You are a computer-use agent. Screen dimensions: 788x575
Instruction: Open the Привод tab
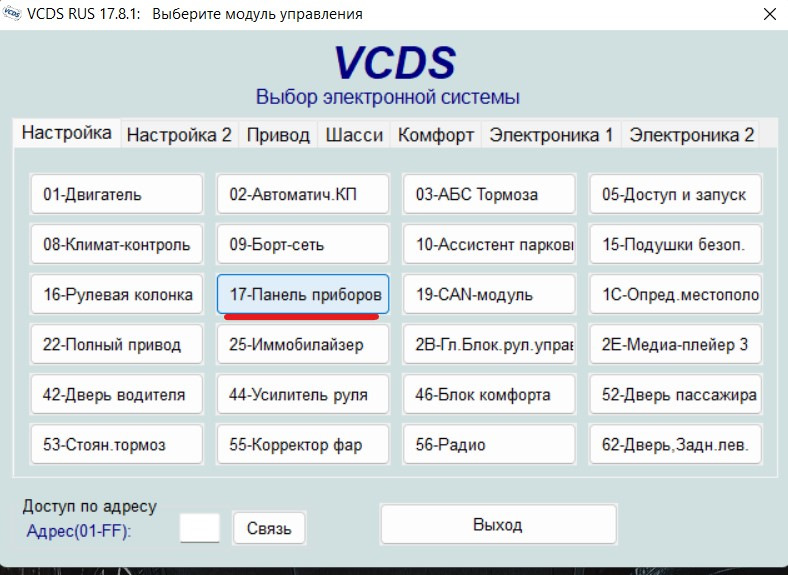(x=278, y=135)
